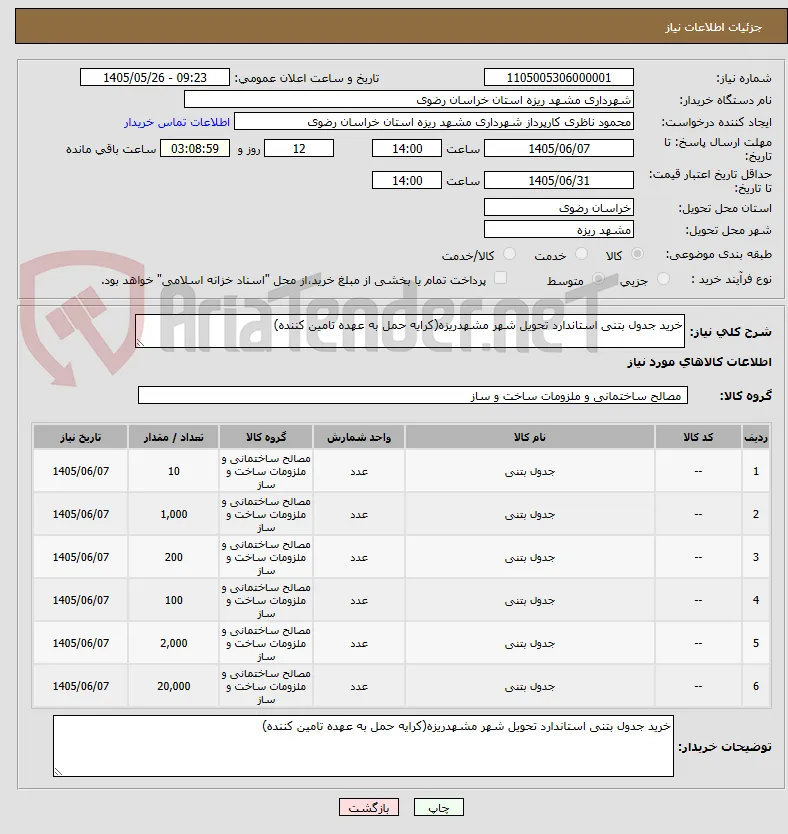Click the delivery city field مشهد ریزه
The height and width of the screenshot is (834, 788).
click(559, 230)
